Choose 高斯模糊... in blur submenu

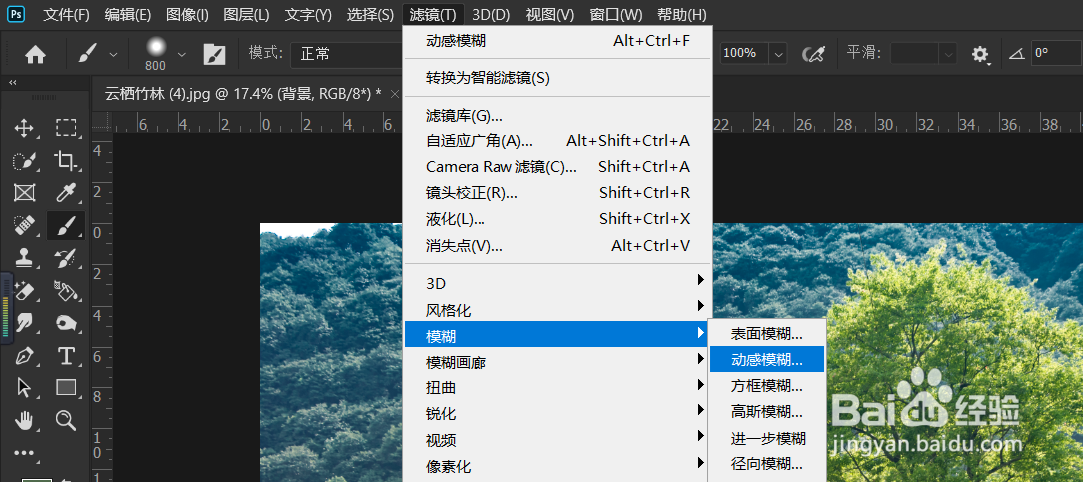click(x=767, y=412)
